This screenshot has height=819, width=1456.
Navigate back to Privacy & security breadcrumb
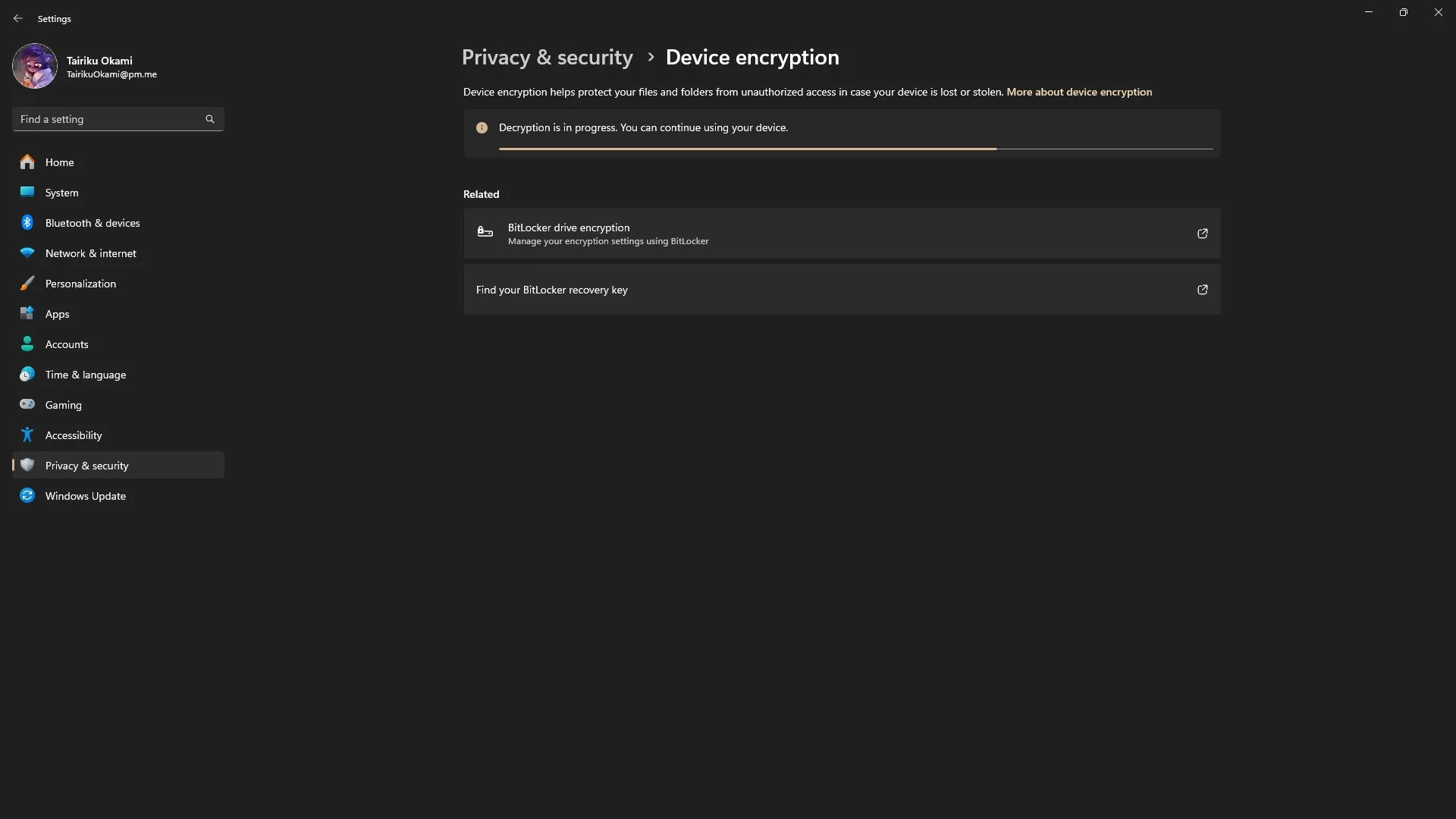(547, 58)
